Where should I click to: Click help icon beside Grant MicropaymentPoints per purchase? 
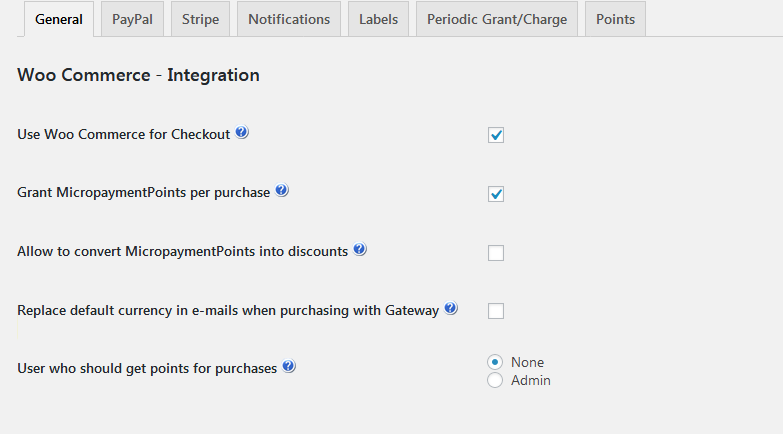click(x=282, y=191)
